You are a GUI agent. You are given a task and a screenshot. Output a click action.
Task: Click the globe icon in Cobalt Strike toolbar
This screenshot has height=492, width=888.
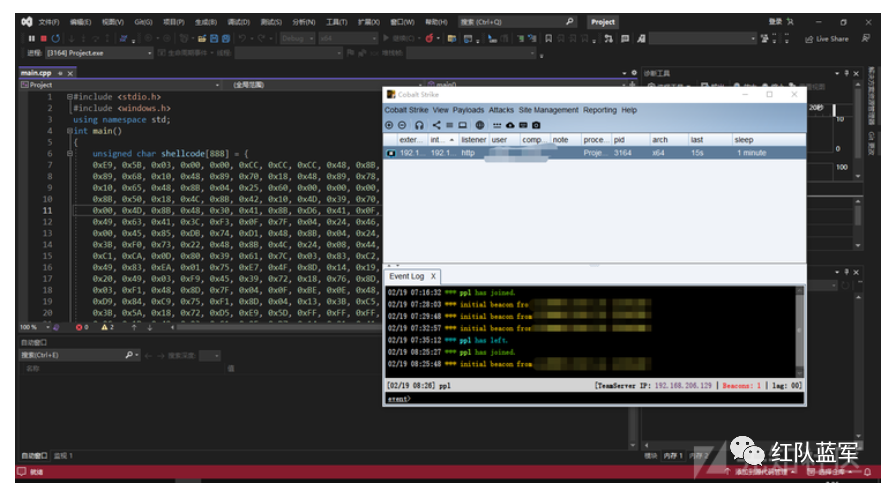pos(480,125)
